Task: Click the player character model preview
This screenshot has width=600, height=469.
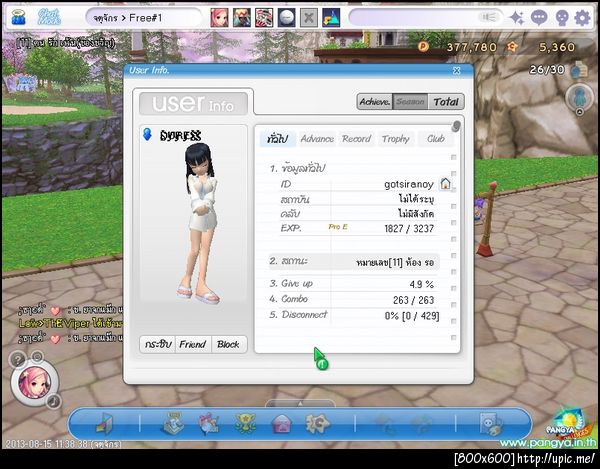Action: [x=199, y=224]
